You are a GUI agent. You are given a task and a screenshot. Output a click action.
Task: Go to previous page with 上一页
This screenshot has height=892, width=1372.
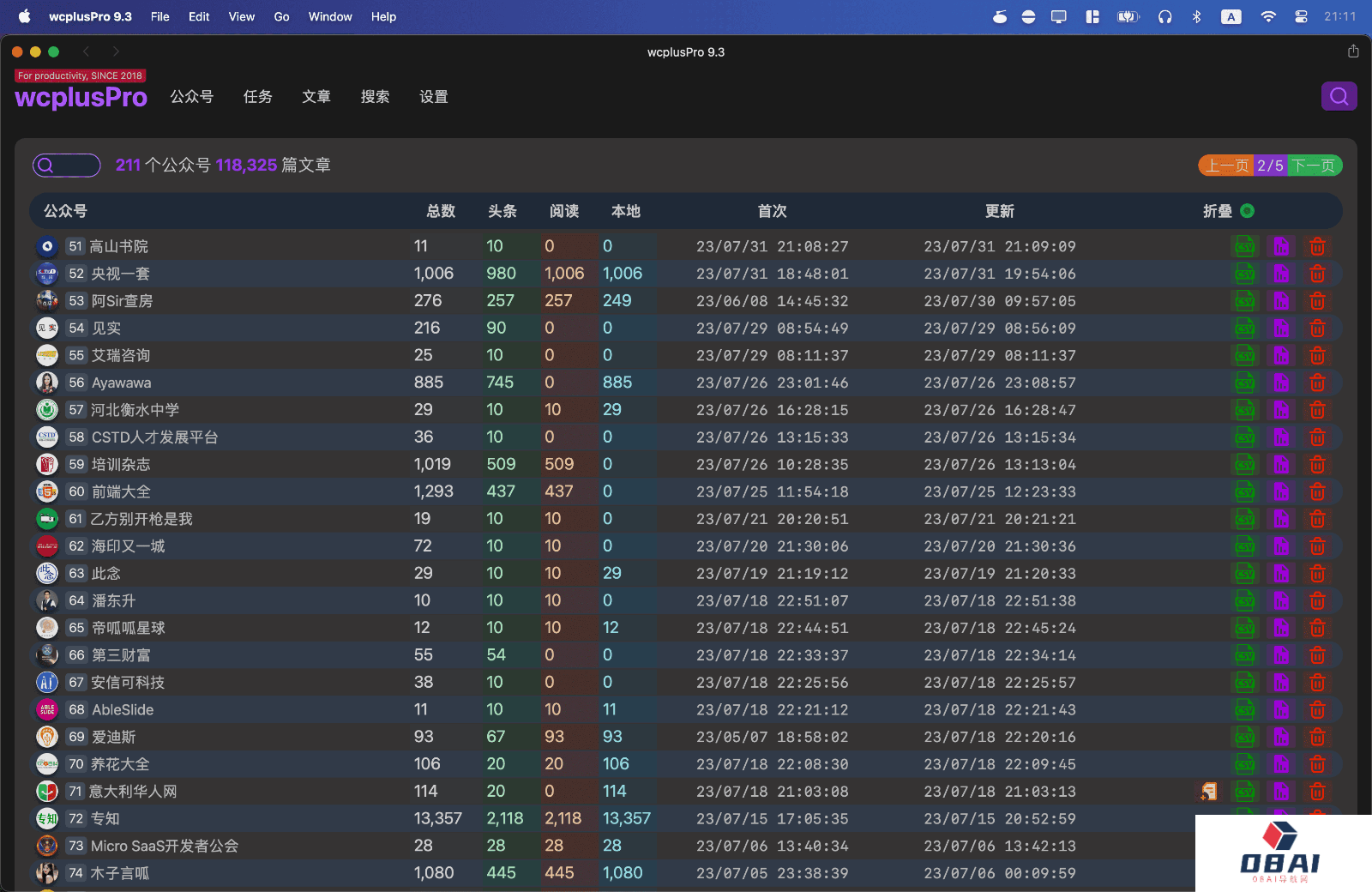click(x=1226, y=166)
